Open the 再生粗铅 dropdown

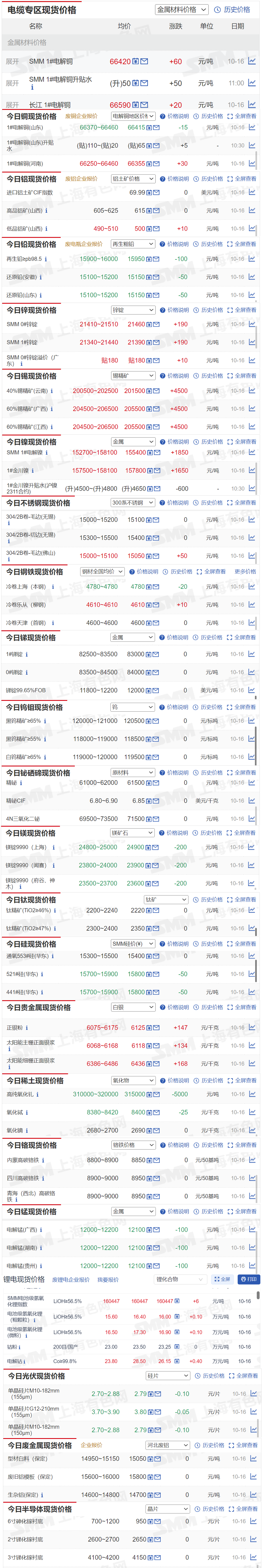(133, 244)
